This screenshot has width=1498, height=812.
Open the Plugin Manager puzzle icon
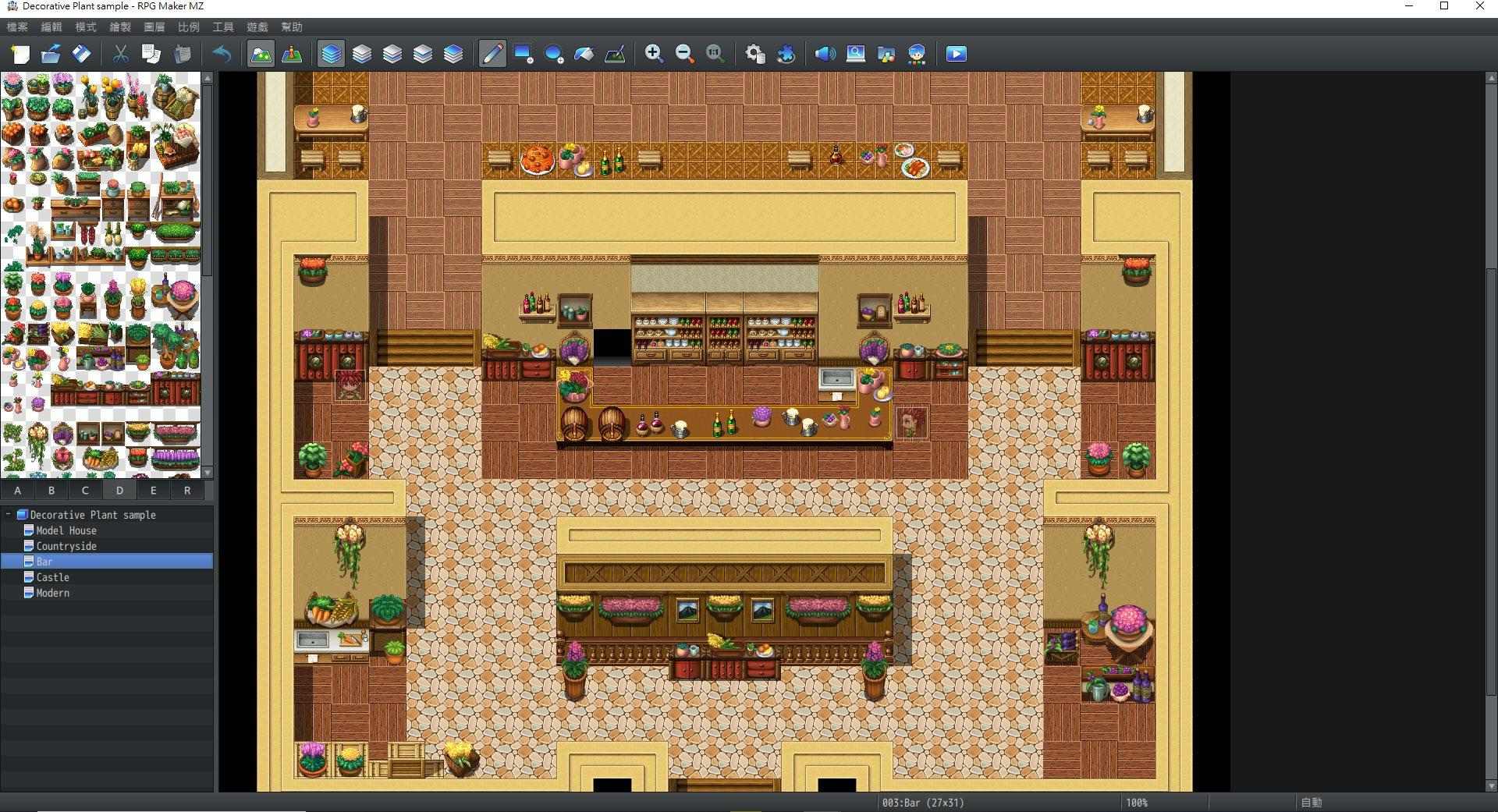[786, 54]
